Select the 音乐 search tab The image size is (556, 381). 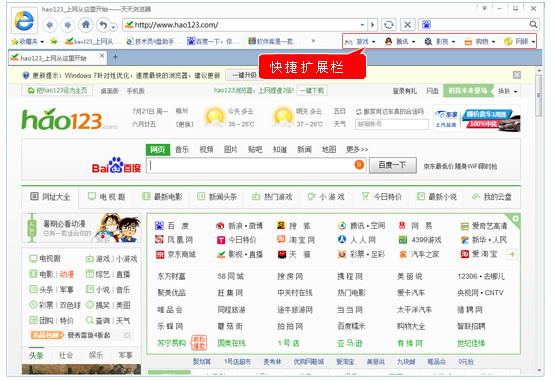pyautogui.click(x=182, y=150)
